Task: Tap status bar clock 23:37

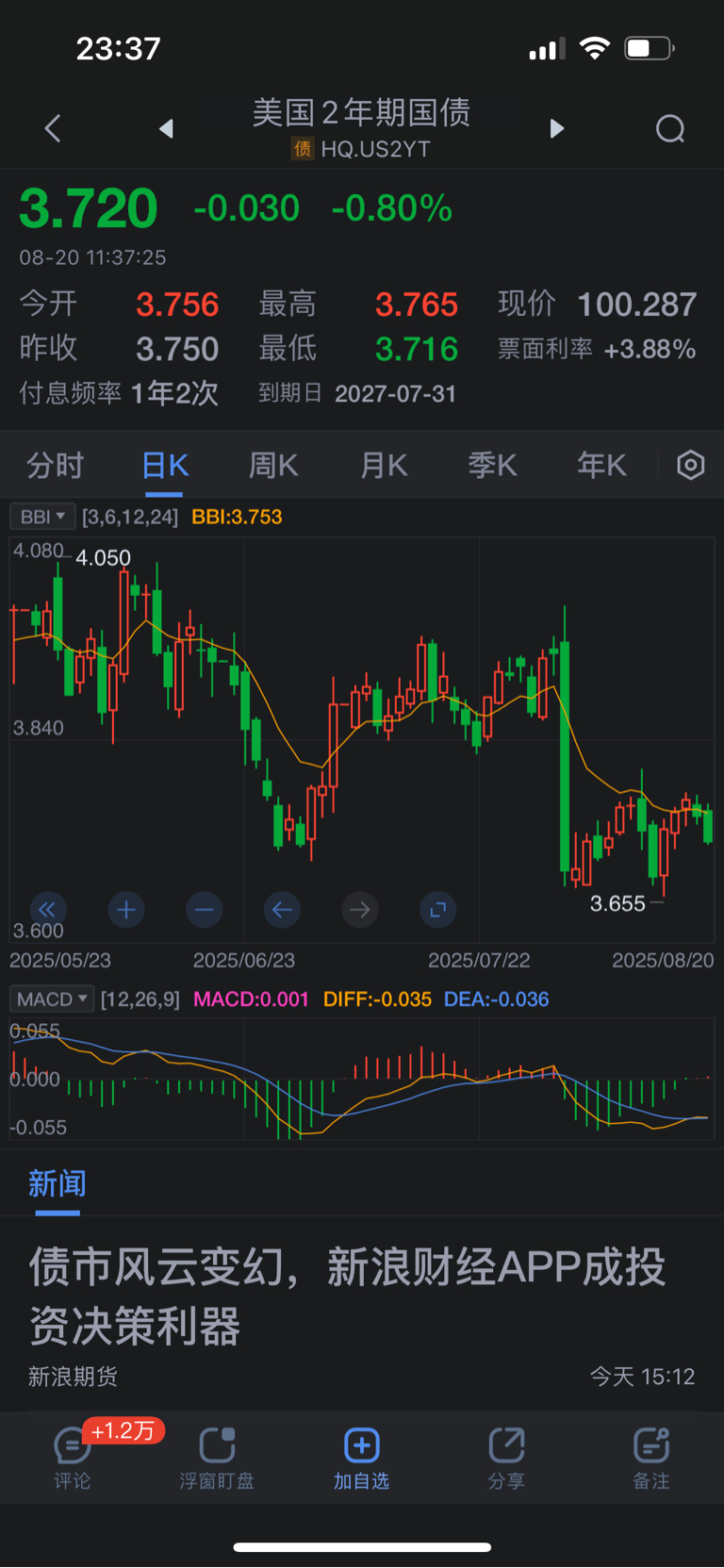Action: [119, 49]
